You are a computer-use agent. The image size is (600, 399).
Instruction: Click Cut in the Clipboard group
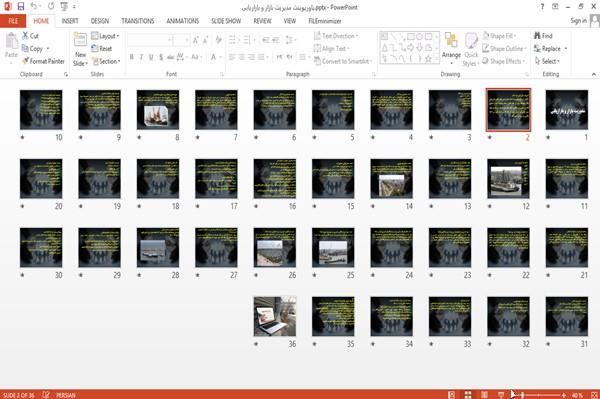(x=30, y=36)
